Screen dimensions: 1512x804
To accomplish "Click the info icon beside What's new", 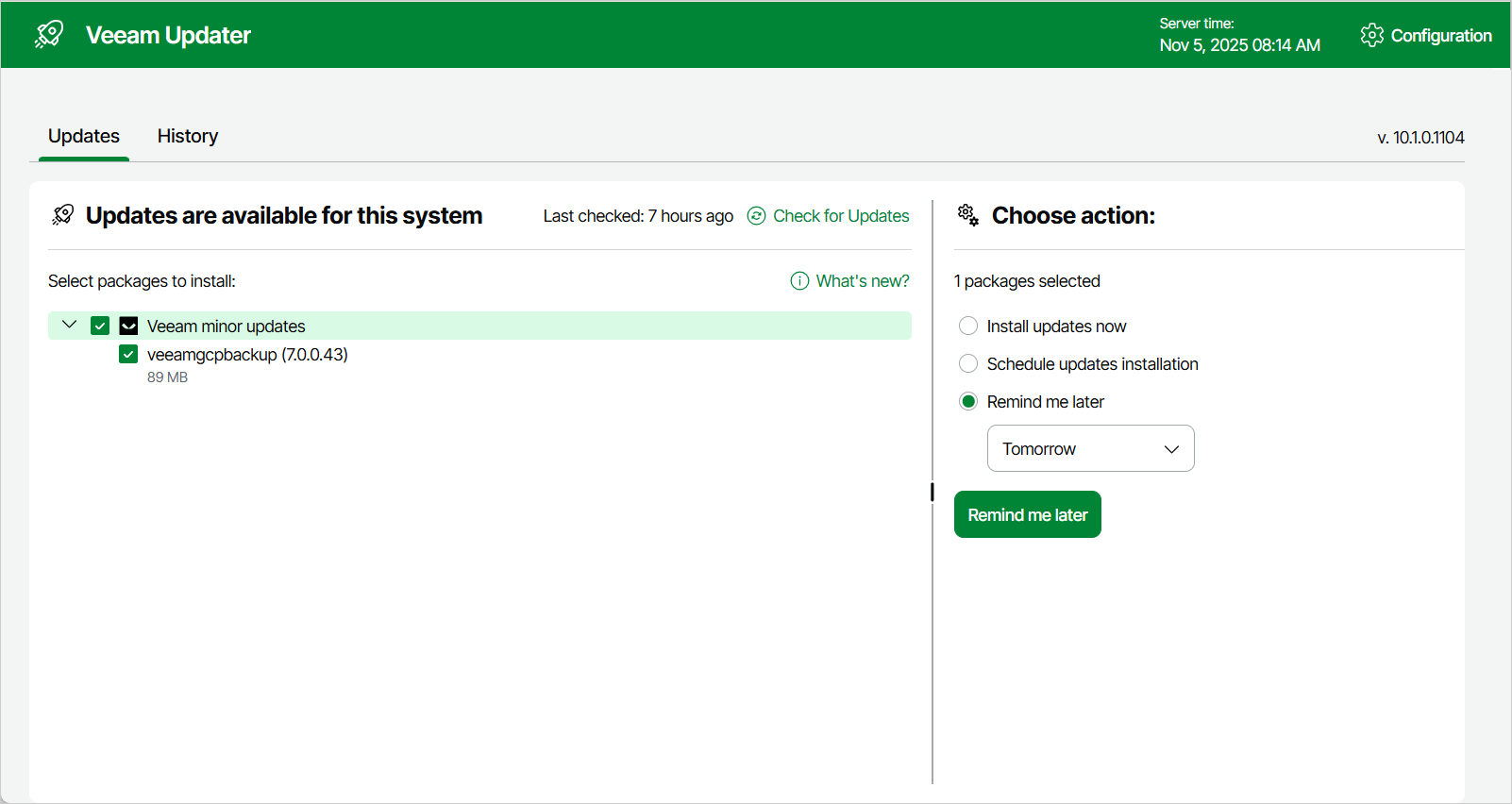I will (x=799, y=281).
